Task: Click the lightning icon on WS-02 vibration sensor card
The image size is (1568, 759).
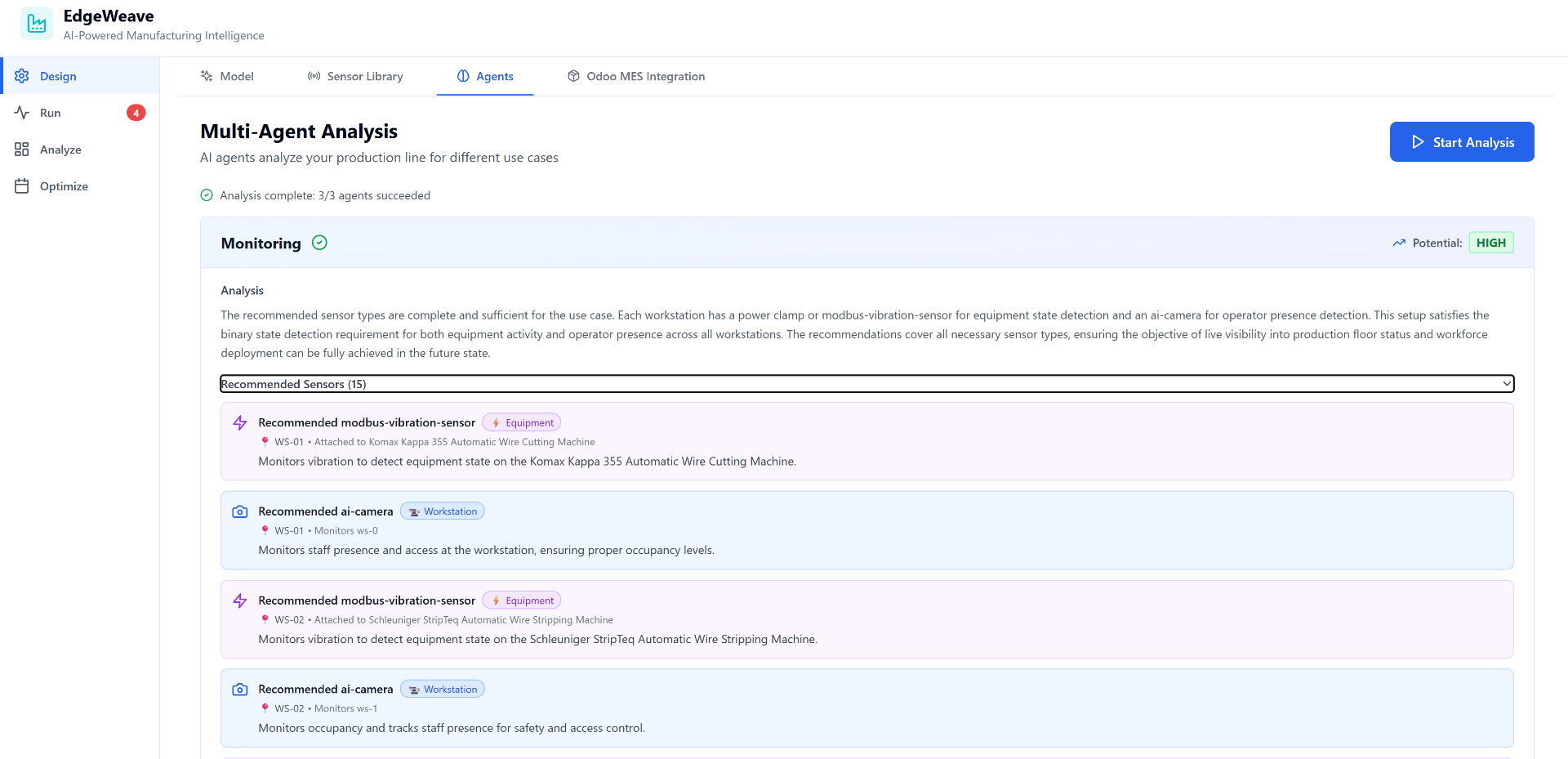Action: coord(240,601)
